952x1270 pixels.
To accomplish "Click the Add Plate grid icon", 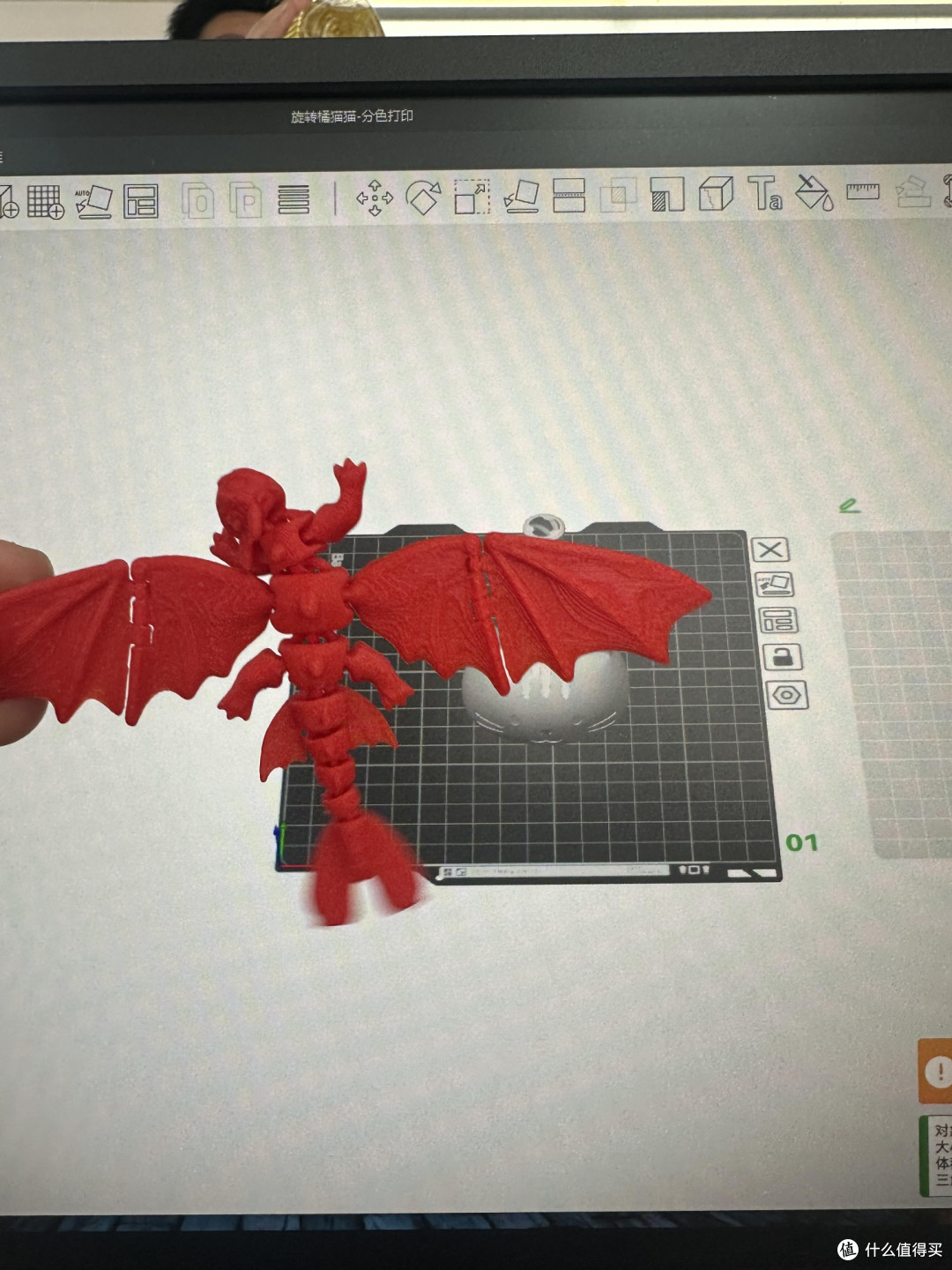I will (45, 201).
